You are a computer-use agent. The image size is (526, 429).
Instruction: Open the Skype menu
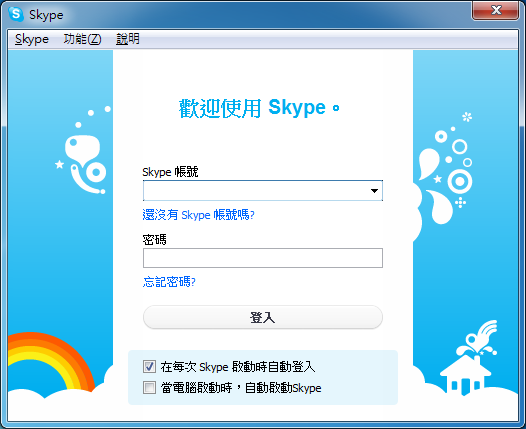tap(32, 39)
